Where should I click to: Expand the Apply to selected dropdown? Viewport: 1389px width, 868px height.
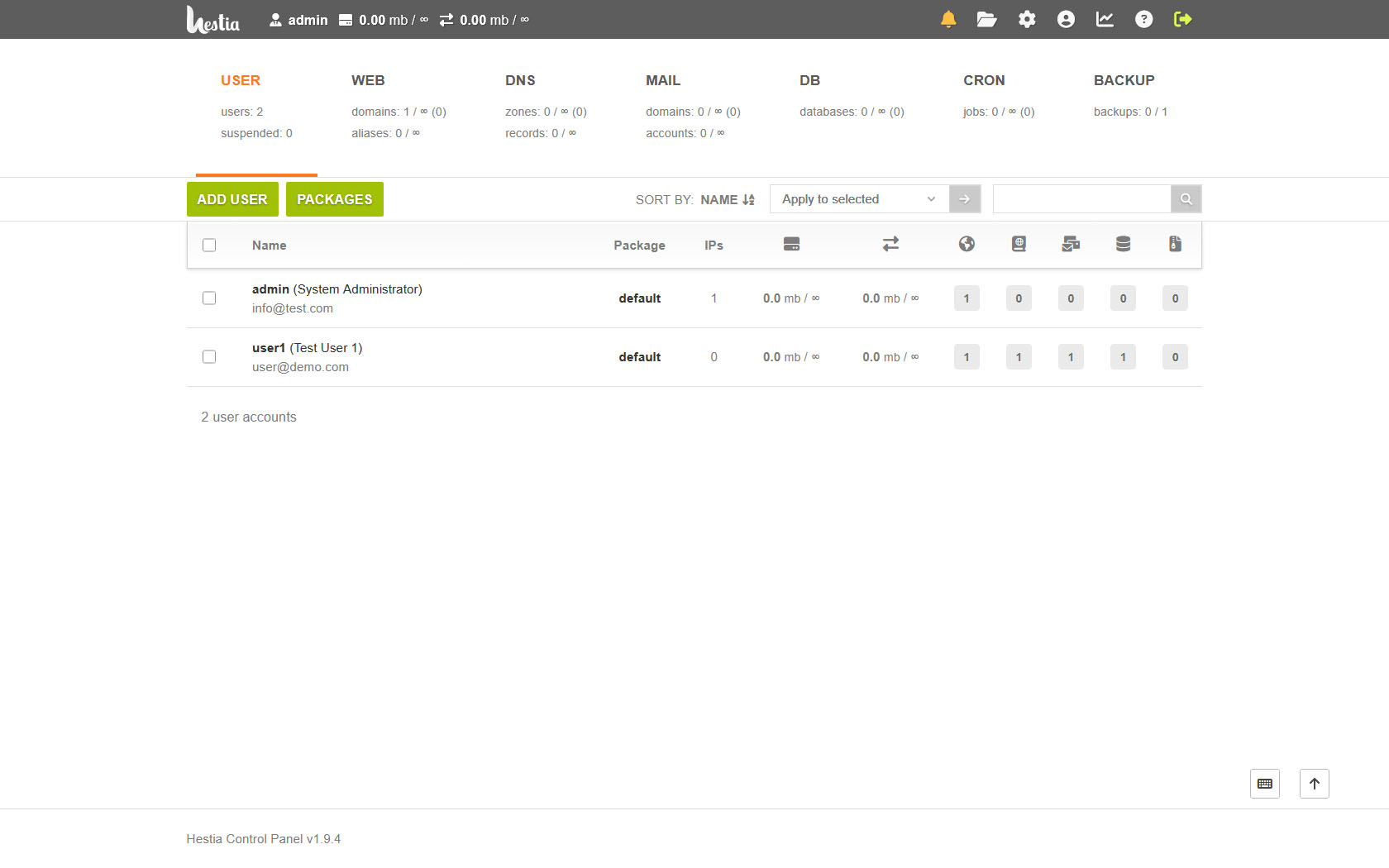(x=858, y=199)
